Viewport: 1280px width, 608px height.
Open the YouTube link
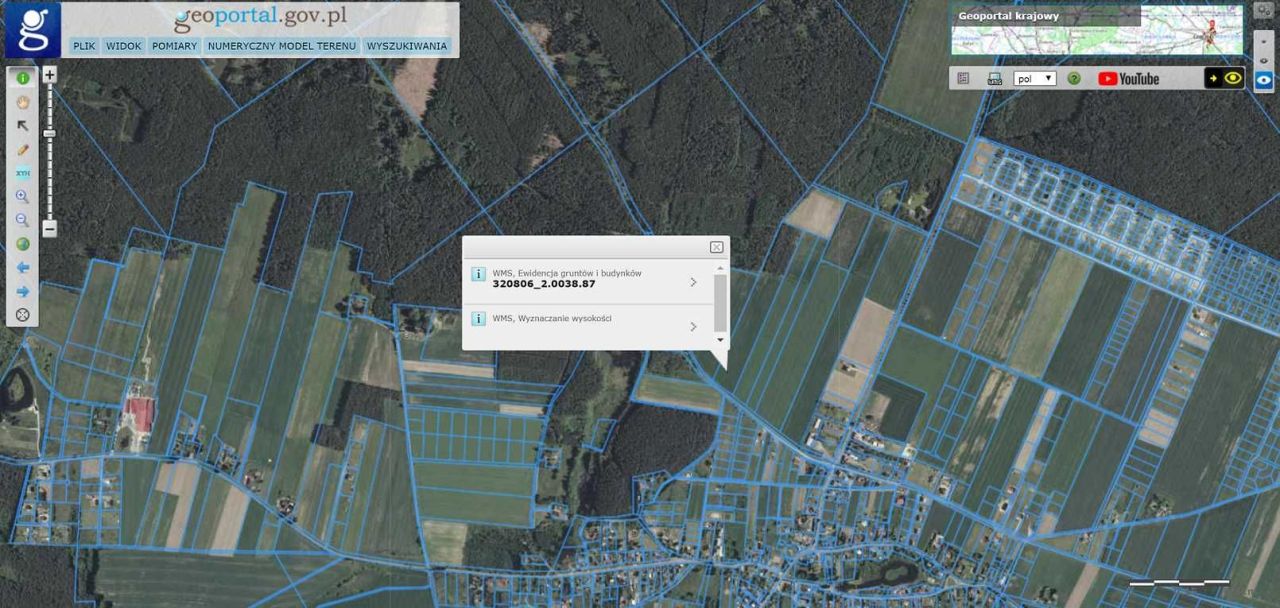coord(1128,78)
